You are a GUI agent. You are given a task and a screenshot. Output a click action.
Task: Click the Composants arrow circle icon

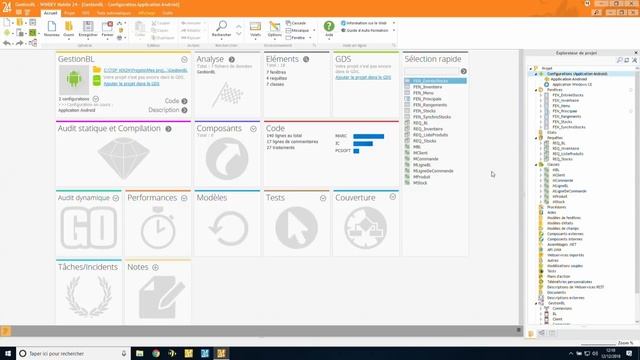(x=227, y=159)
